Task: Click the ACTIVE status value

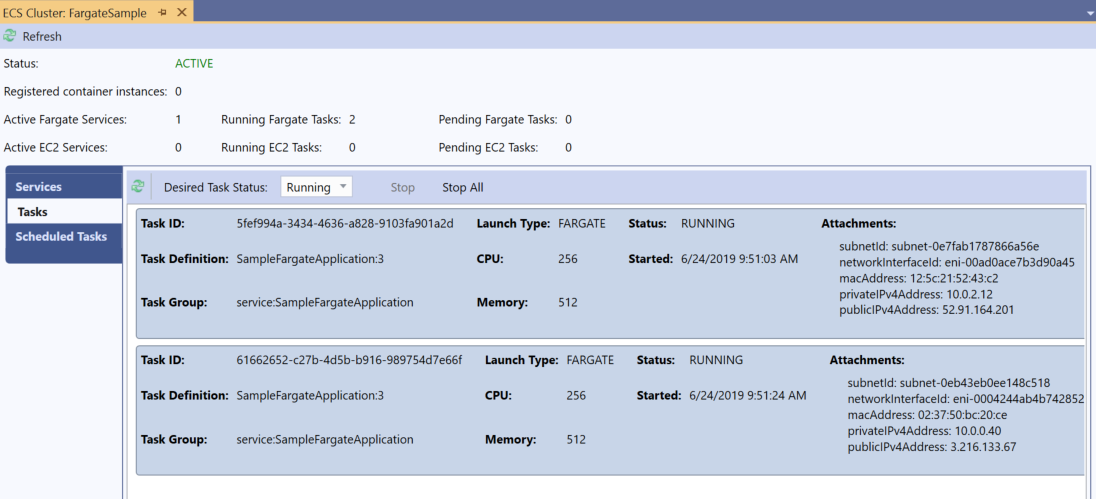Action: pos(194,64)
